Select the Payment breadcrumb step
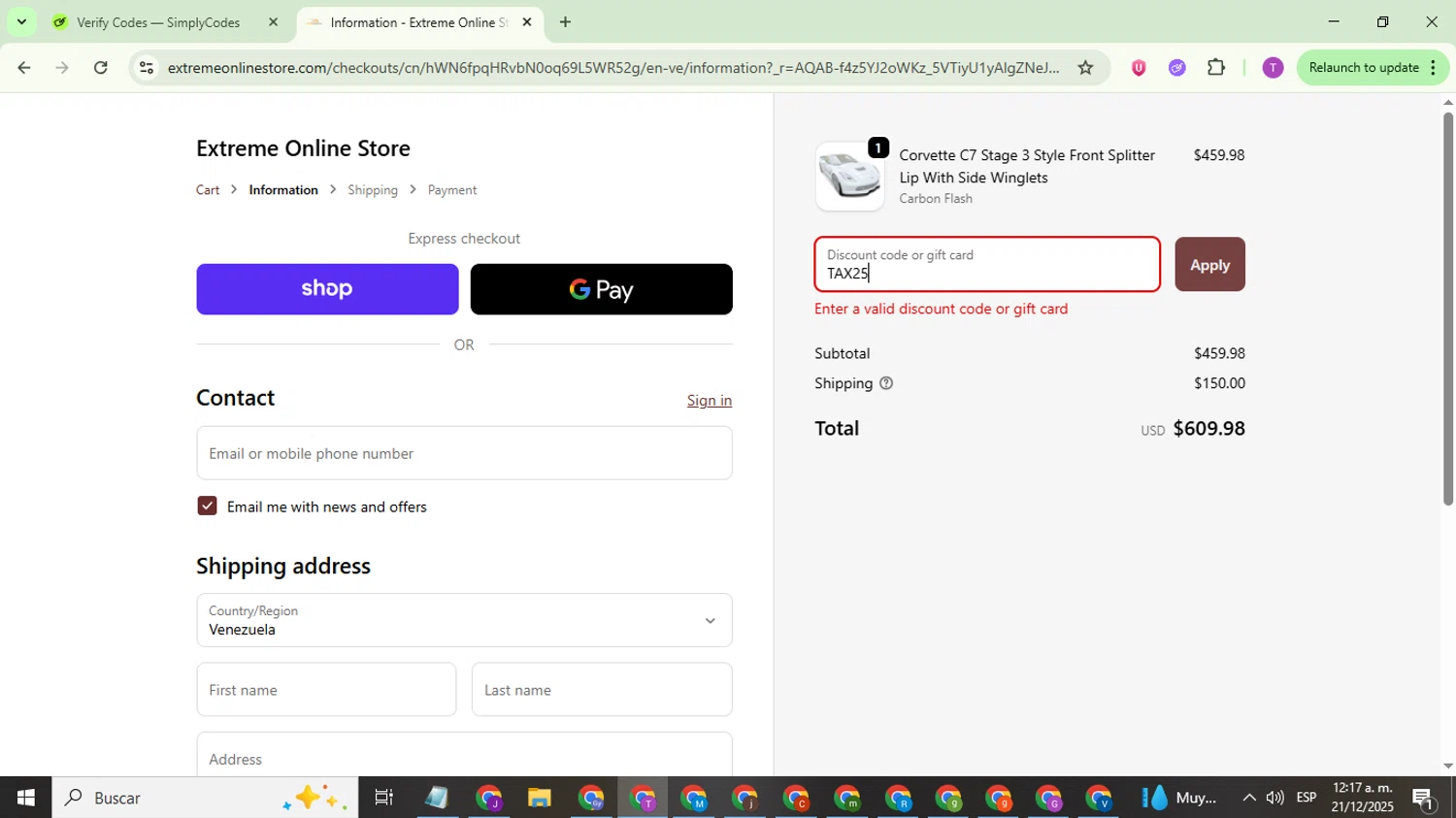Image resolution: width=1456 pixels, height=818 pixels. [x=452, y=190]
